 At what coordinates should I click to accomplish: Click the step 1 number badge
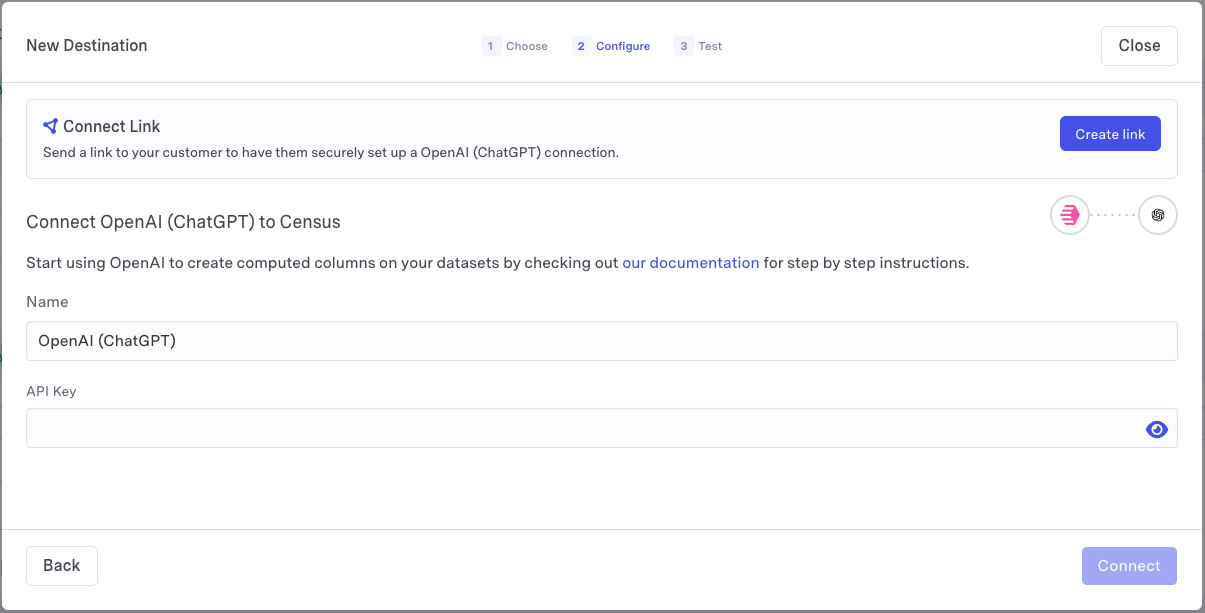(491, 46)
